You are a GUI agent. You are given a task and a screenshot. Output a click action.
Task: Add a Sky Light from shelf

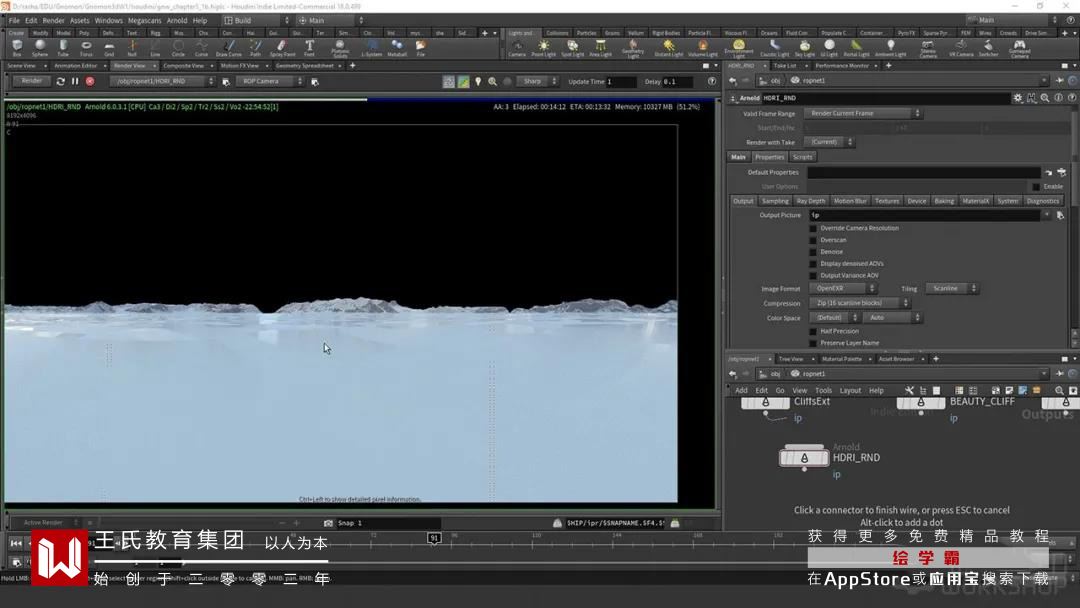[x=804, y=48]
